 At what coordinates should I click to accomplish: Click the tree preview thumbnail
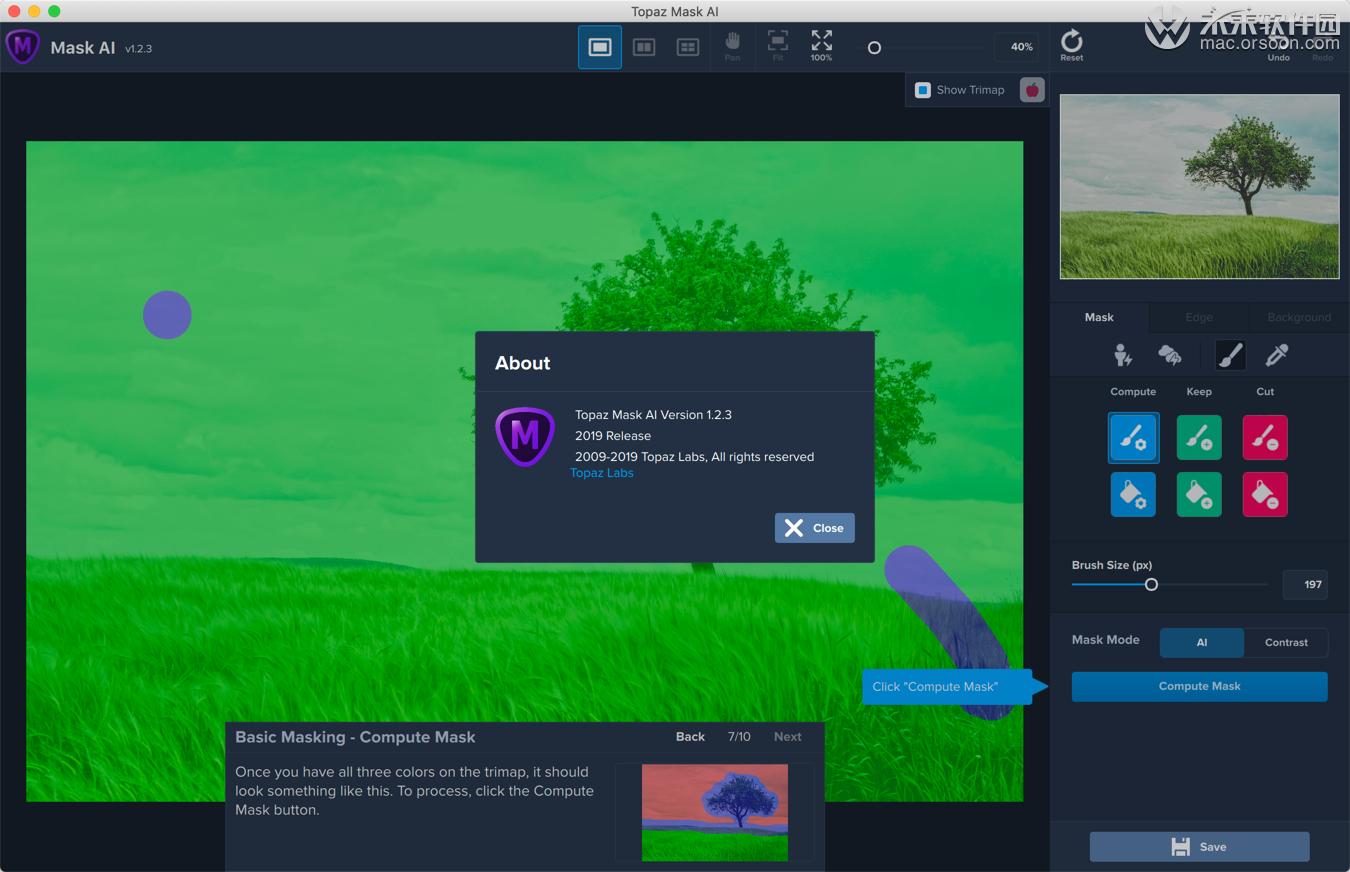coord(1199,186)
